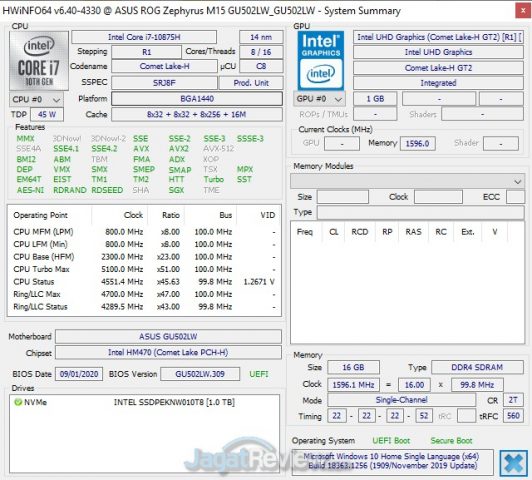Click the Single-Channel memory mode field
This screenshot has height=480, width=532.
401,400
